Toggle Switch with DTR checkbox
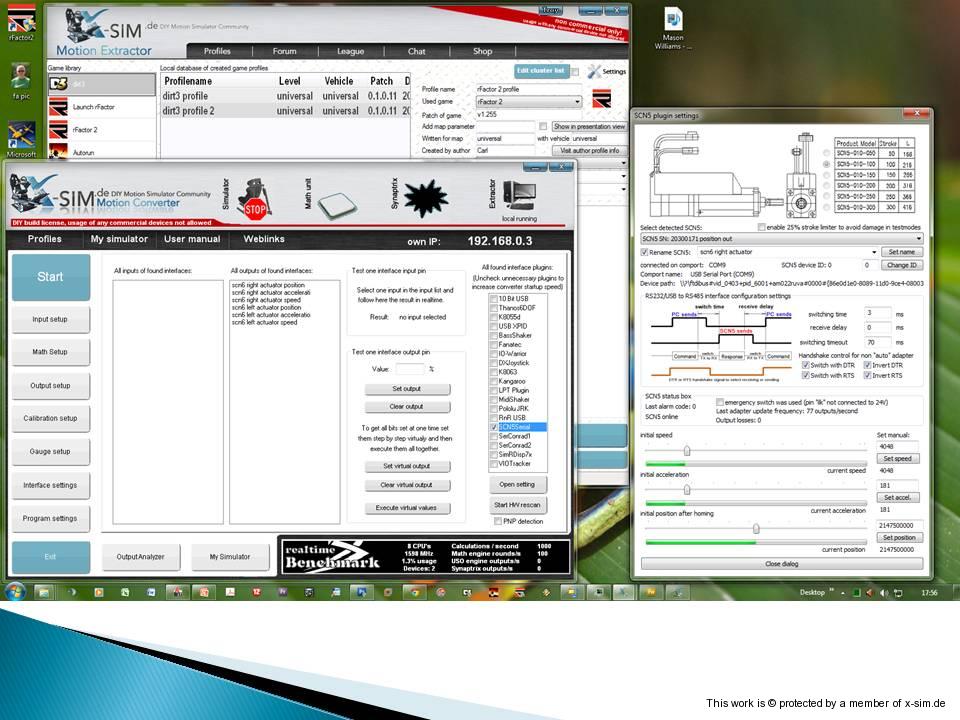The image size is (960, 720). point(806,365)
